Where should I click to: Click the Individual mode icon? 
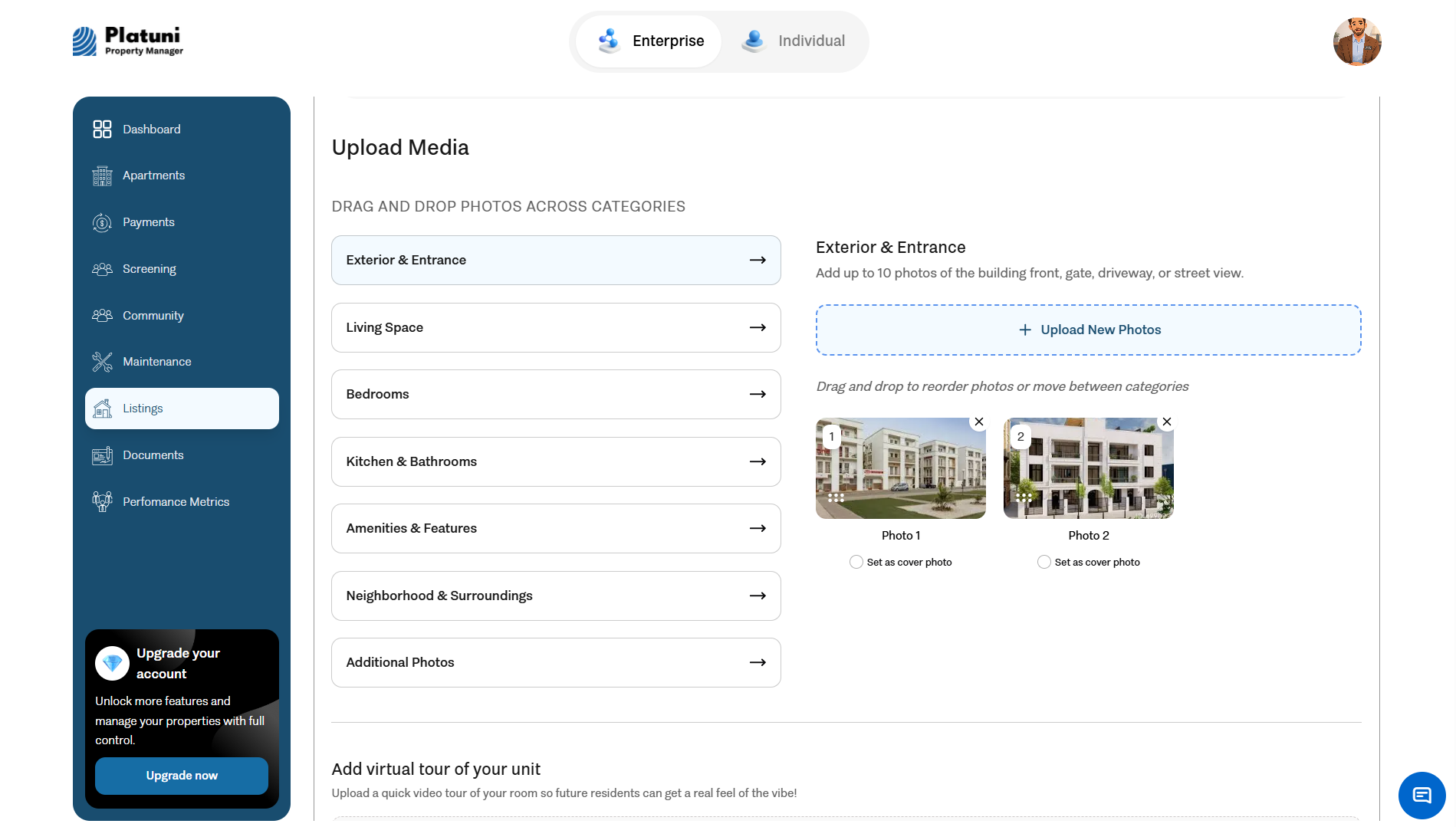[754, 41]
